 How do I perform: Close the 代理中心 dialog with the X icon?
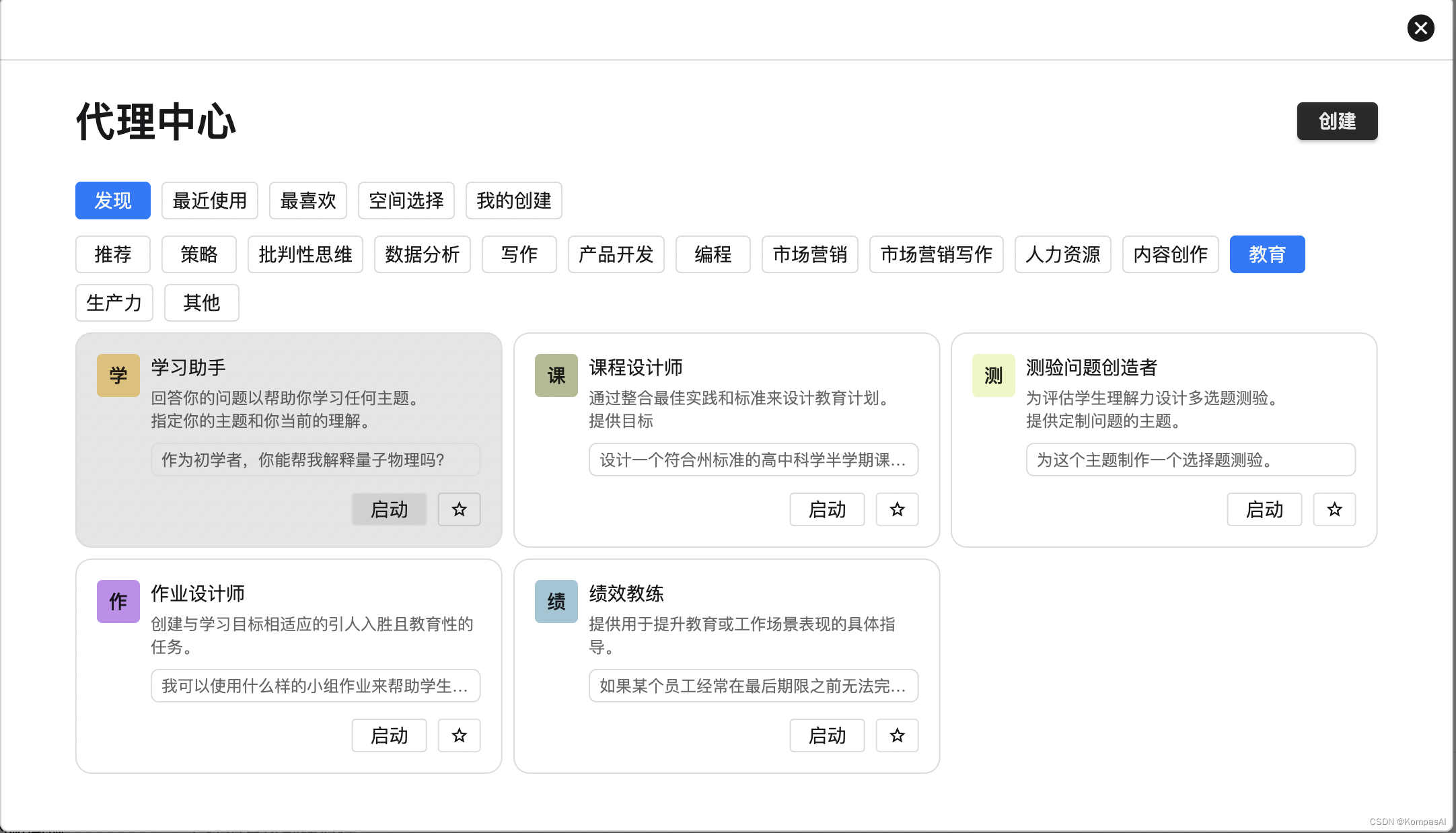point(1420,28)
